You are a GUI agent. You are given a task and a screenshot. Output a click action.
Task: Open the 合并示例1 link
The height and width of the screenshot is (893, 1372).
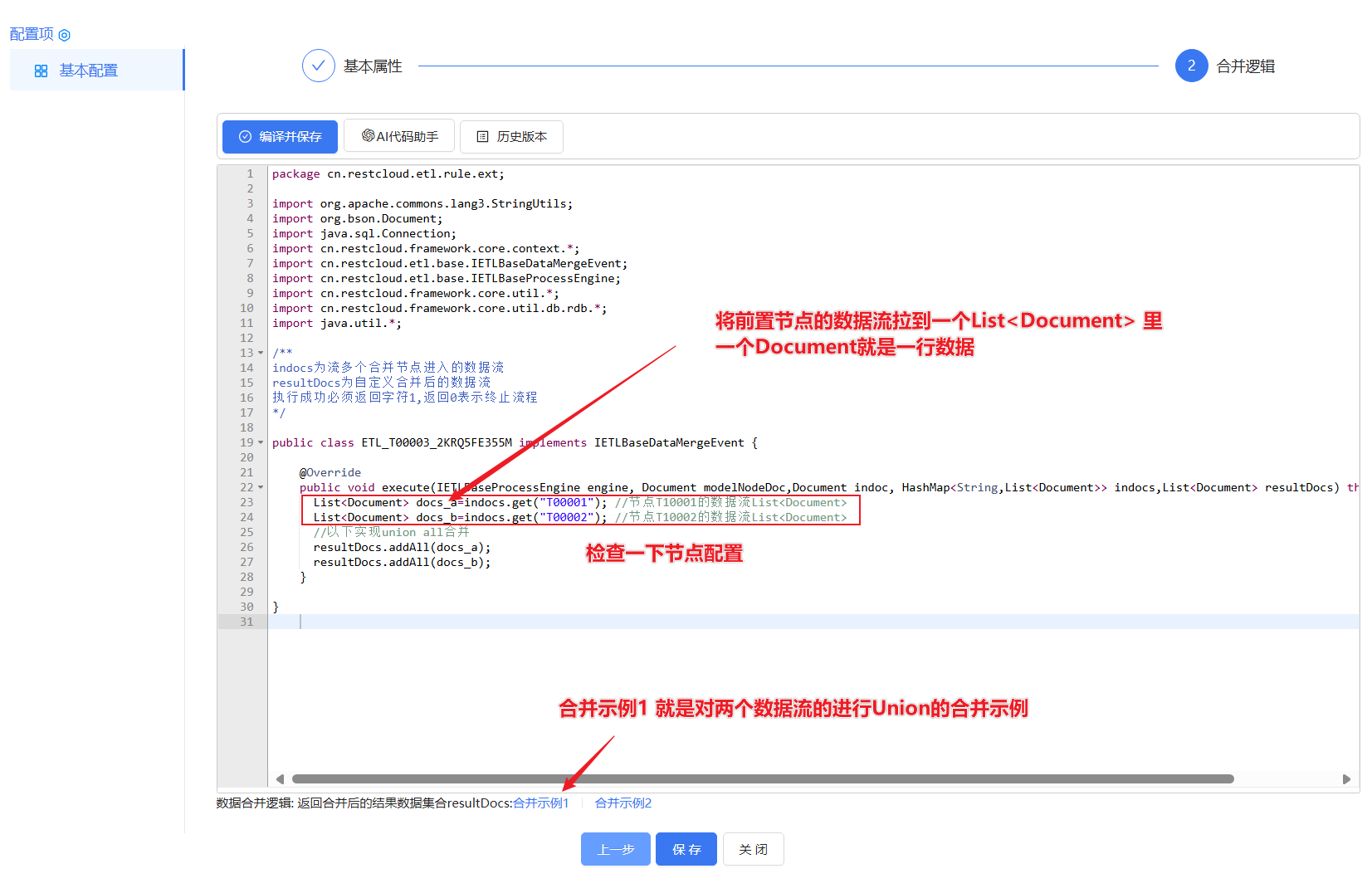(x=541, y=803)
